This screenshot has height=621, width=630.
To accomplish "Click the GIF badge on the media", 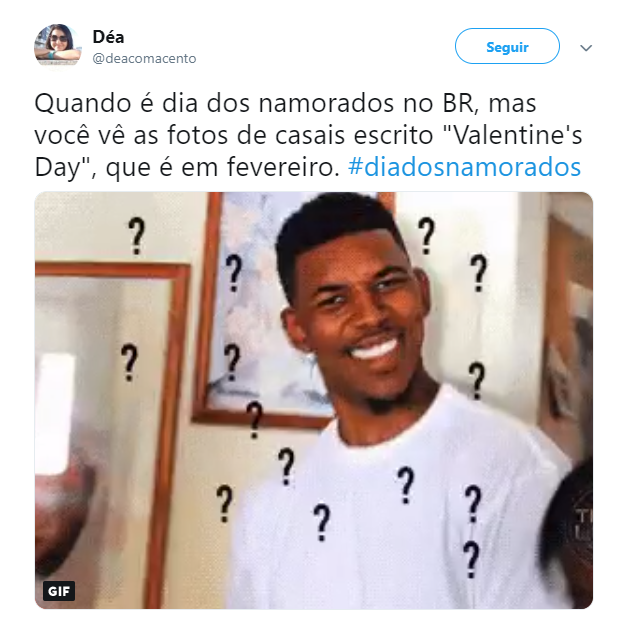I will point(59,591).
